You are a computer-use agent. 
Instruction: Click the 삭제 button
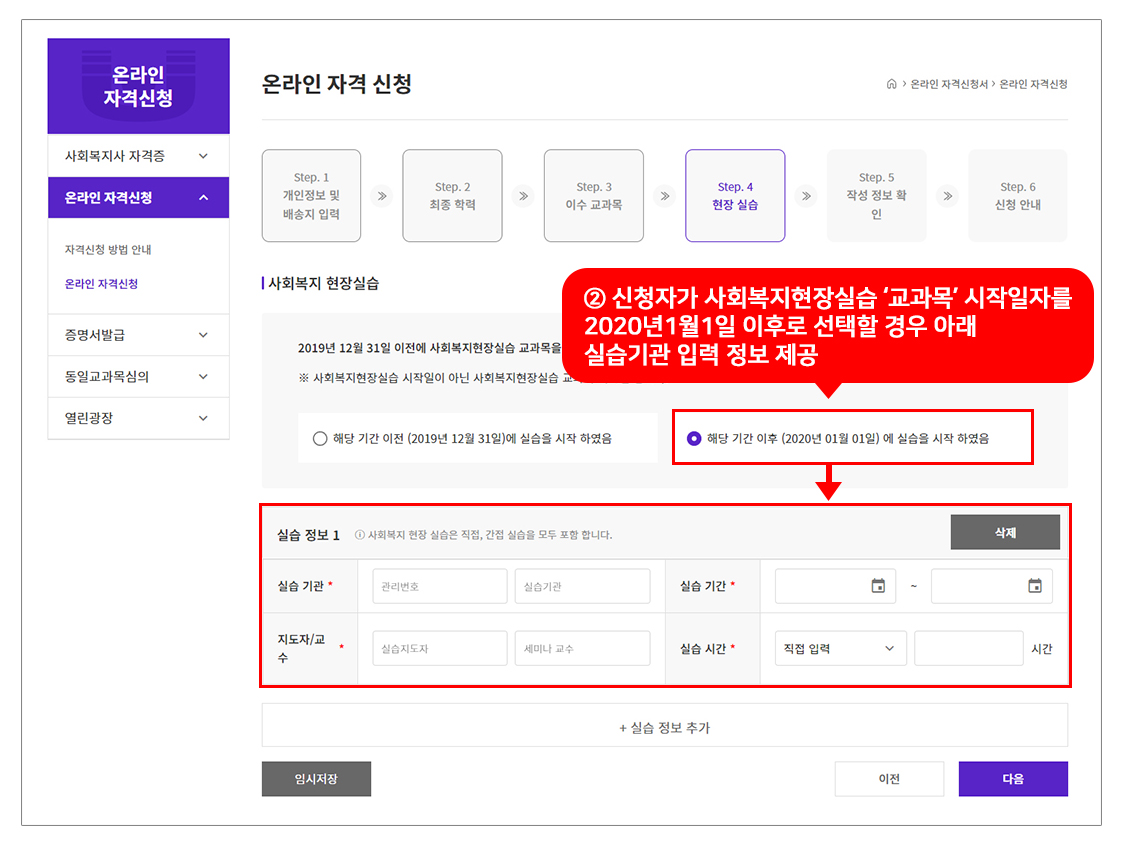point(1004,533)
